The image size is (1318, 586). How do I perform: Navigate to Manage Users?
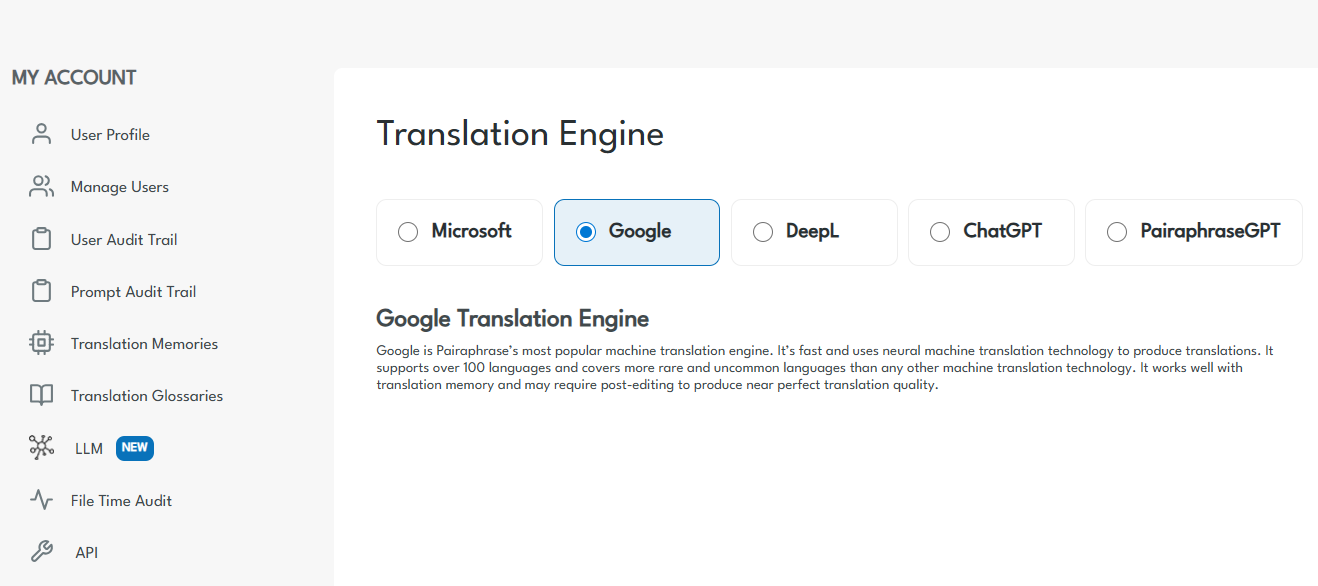coord(120,186)
